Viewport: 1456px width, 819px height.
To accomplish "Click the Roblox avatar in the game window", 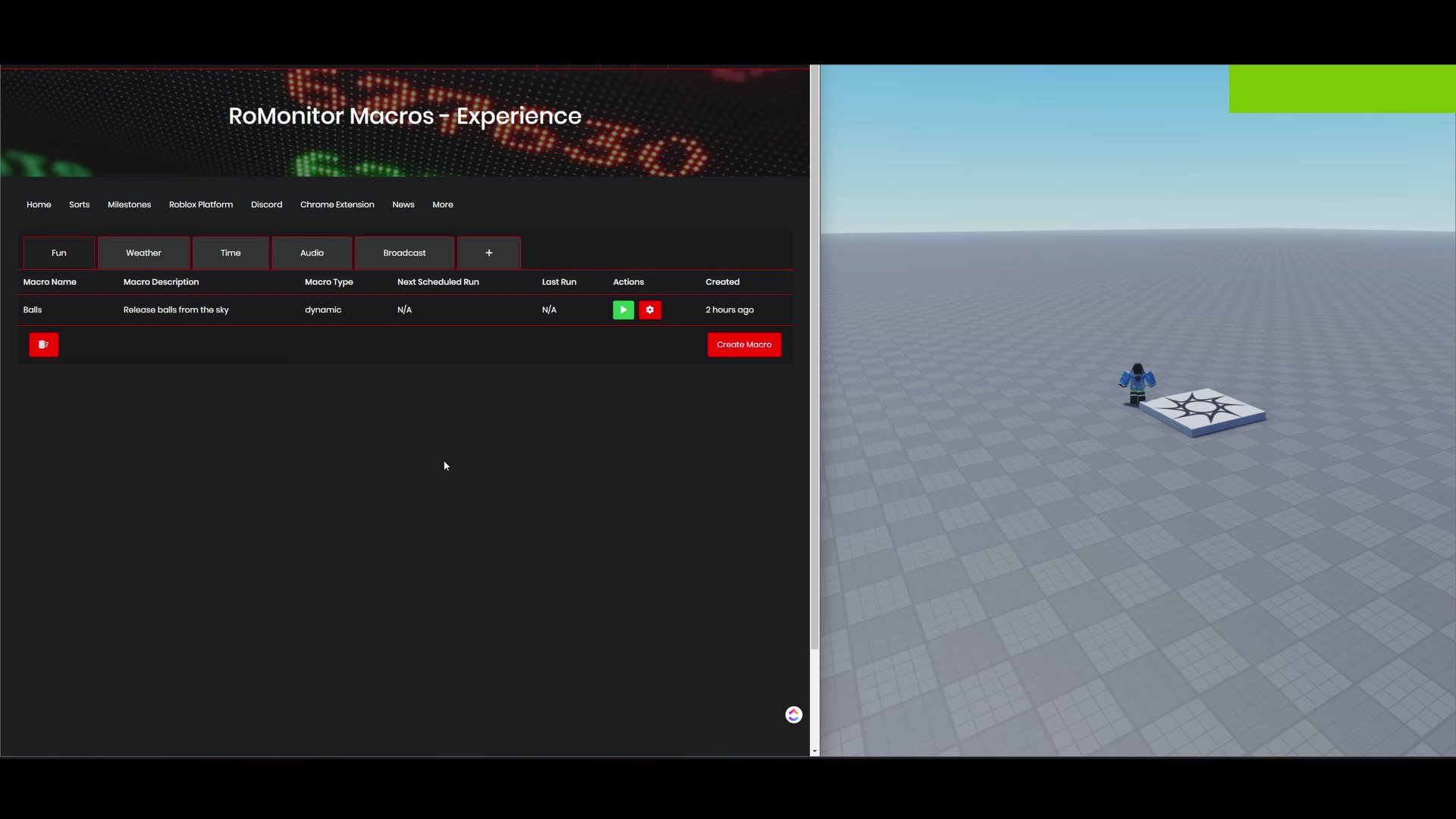I will [1137, 384].
